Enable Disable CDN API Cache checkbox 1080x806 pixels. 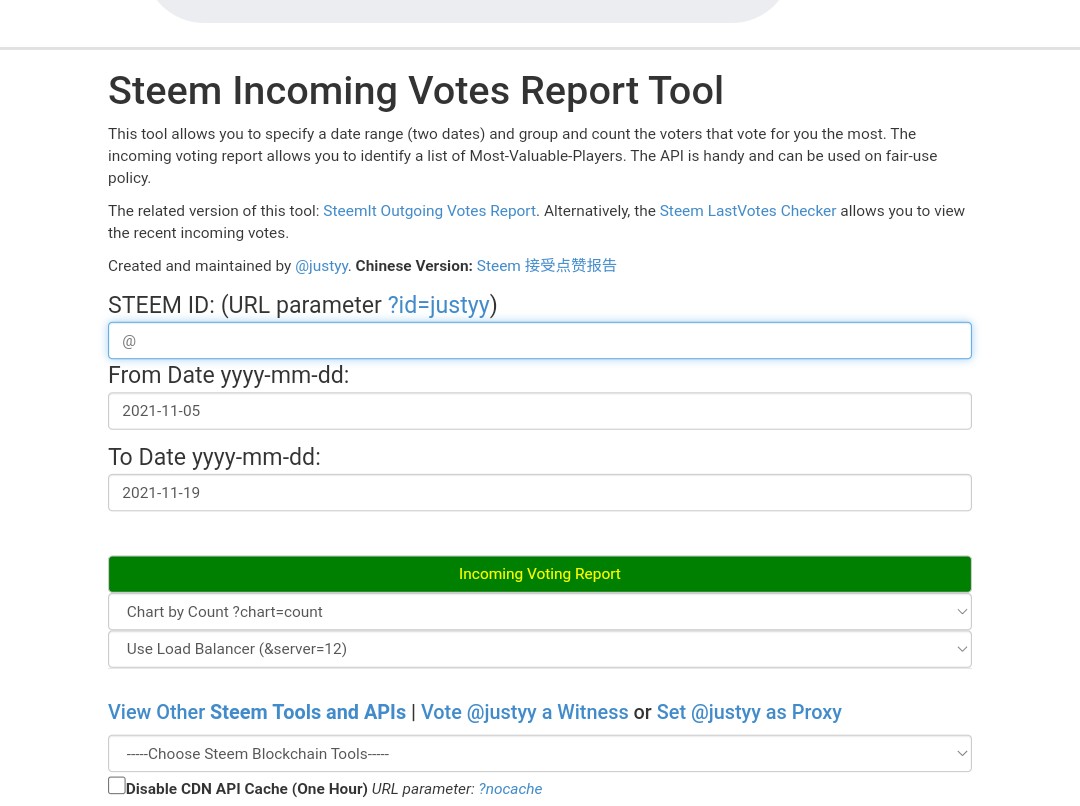point(117,786)
